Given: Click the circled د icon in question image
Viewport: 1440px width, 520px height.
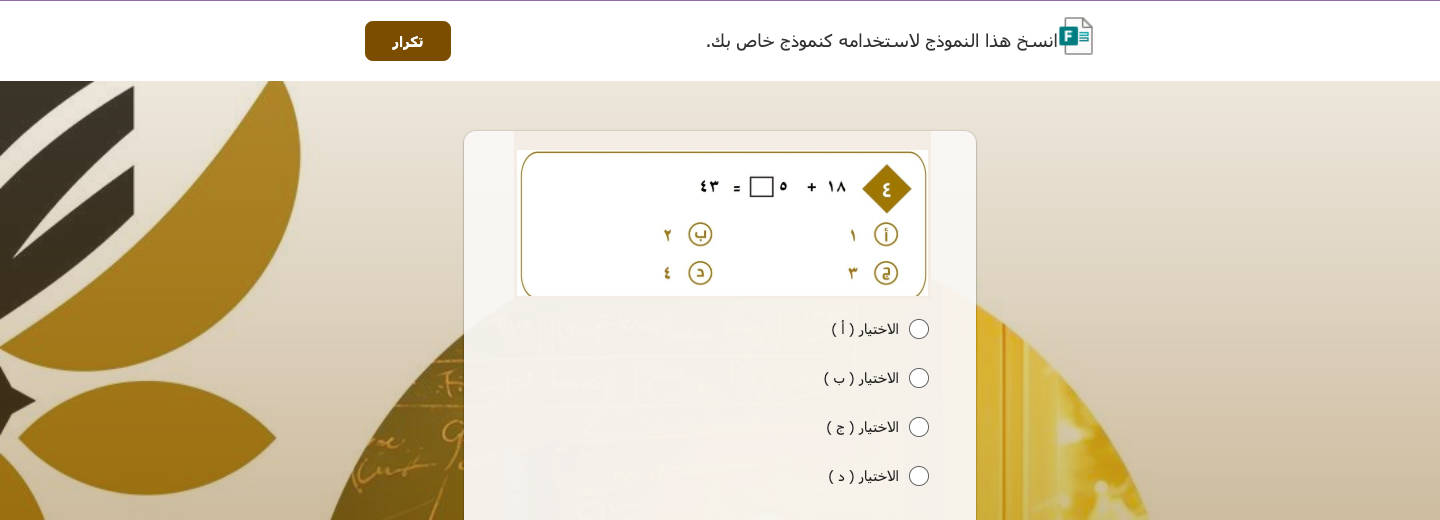Looking at the screenshot, I should pyautogui.click(x=700, y=273).
